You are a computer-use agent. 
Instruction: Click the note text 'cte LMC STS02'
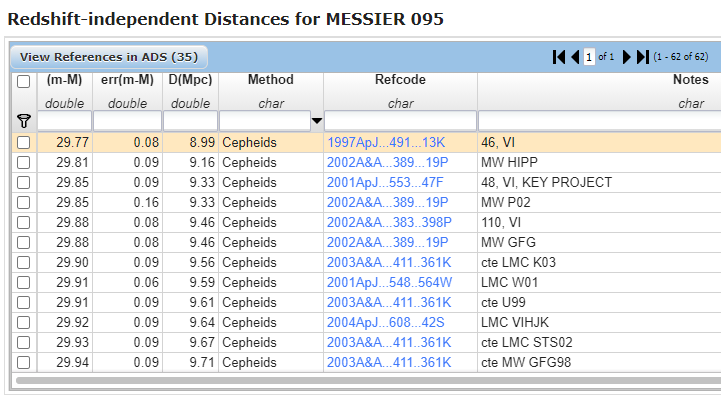click(526, 342)
